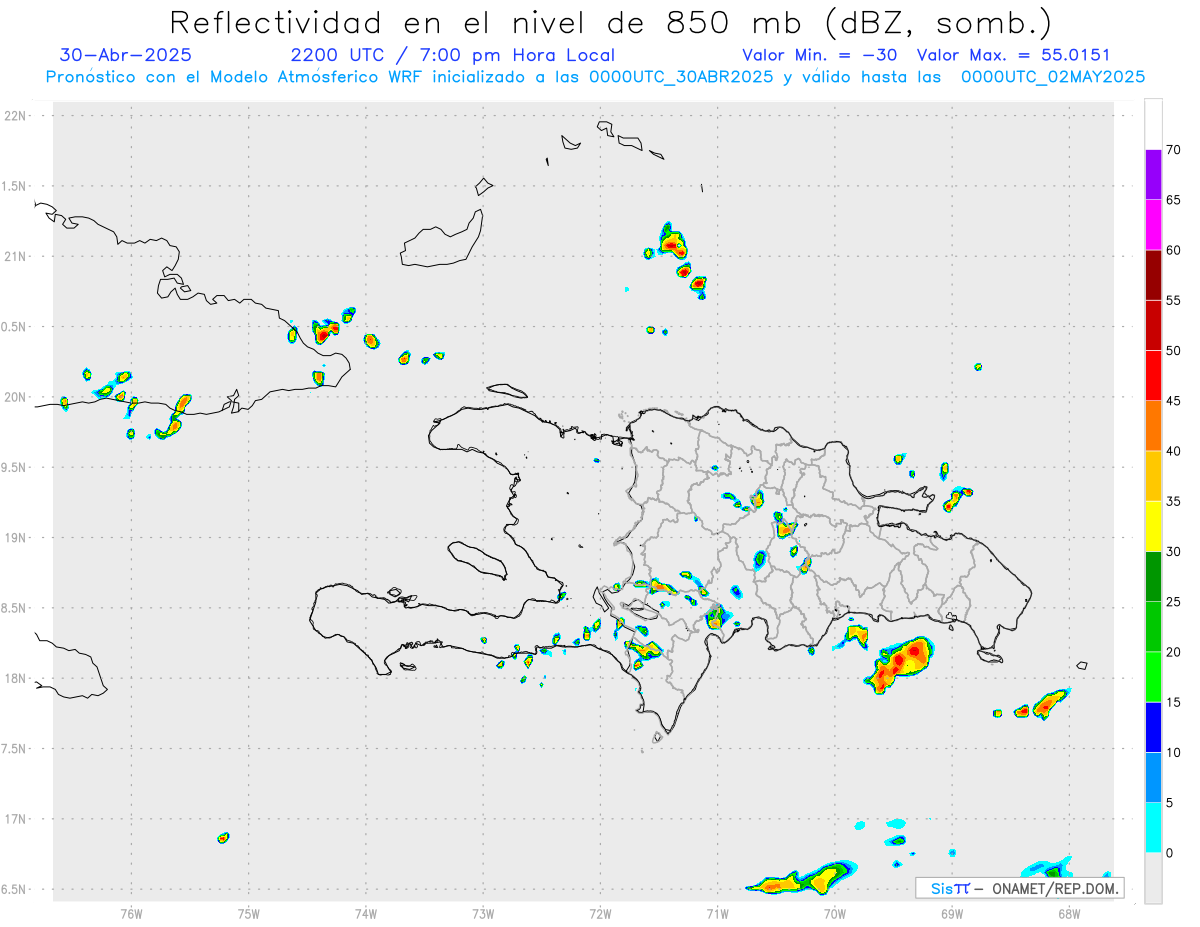Select the date label '30-Abr-2025'
The width and height of the screenshot is (1200, 927).
(x=125, y=55)
